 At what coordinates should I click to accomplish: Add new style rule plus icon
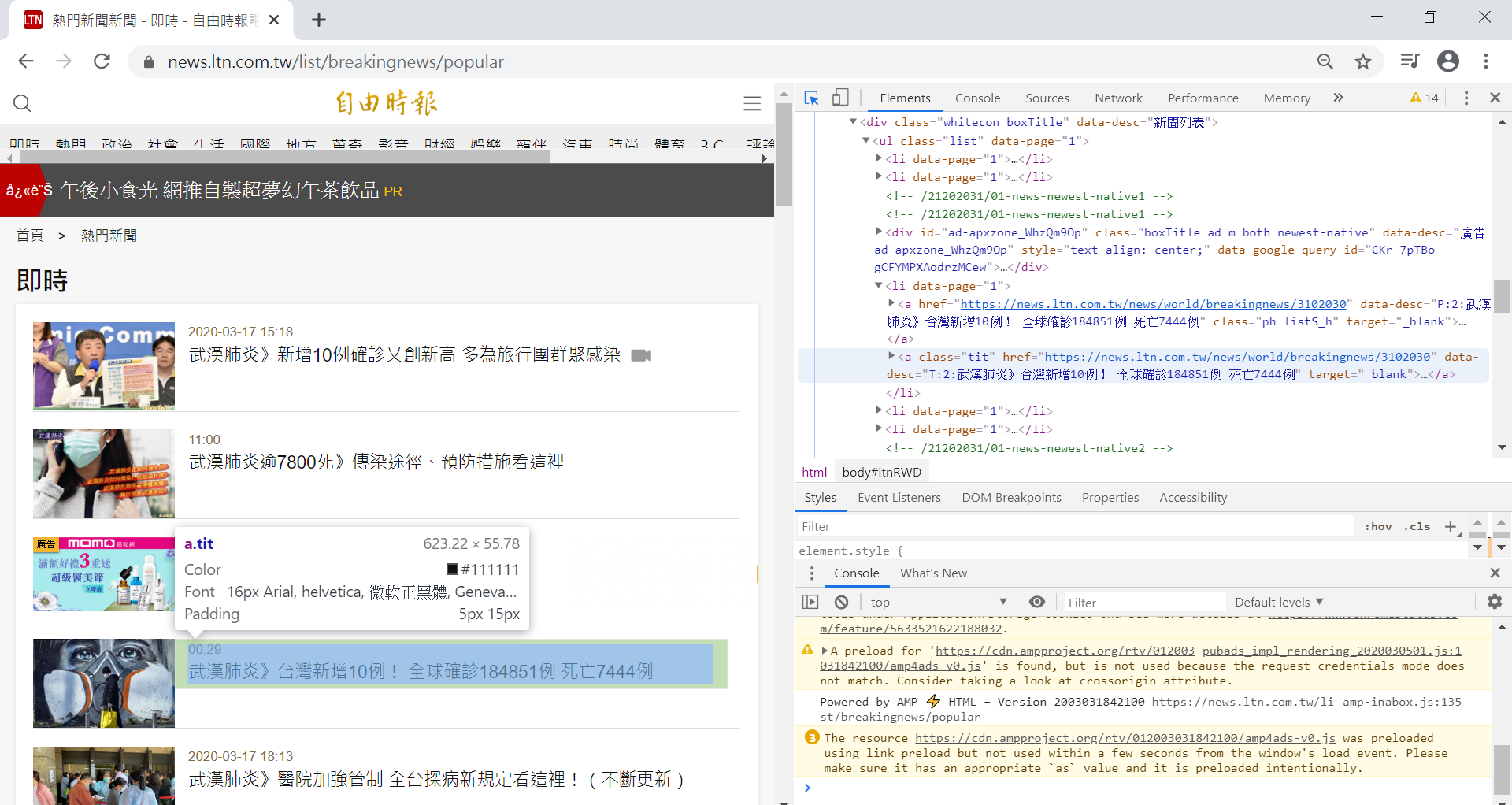click(1451, 527)
